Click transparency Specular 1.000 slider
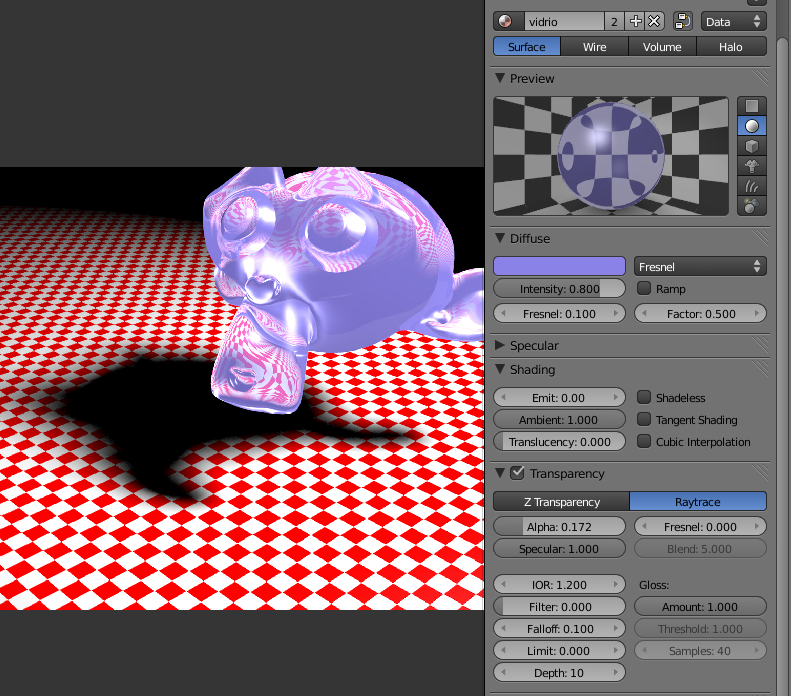Screen dimensions: 791x696 pos(559,549)
